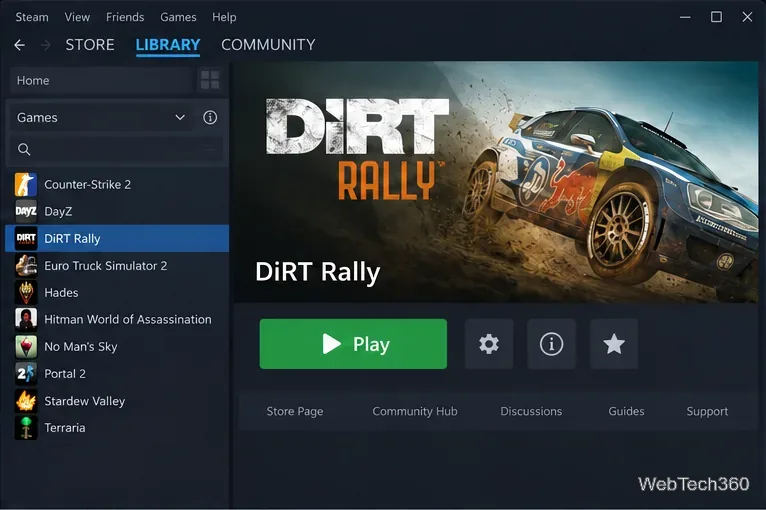Open game settings with the gear icon
The height and width of the screenshot is (510, 766).
pyautogui.click(x=489, y=344)
